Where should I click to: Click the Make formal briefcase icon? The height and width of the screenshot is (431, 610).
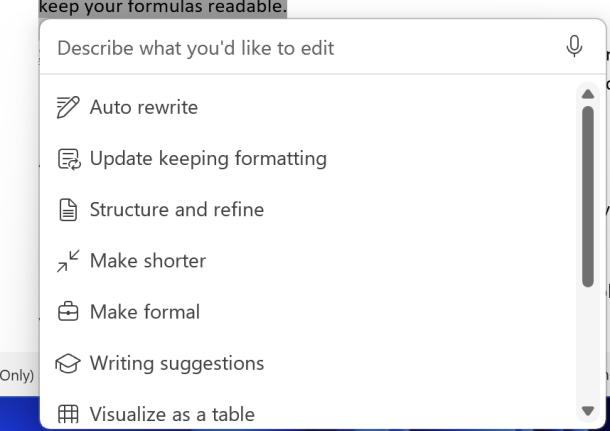pyautogui.click(x=68, y=312)
